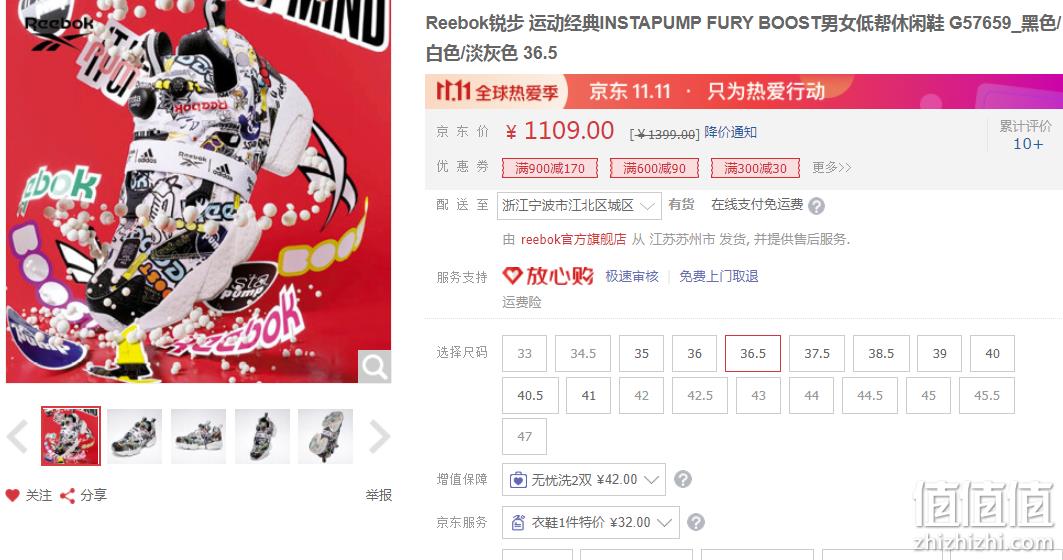Select shoe size 37.5
The height and width of the screenshot is (560, 1063).
(817, 353)
